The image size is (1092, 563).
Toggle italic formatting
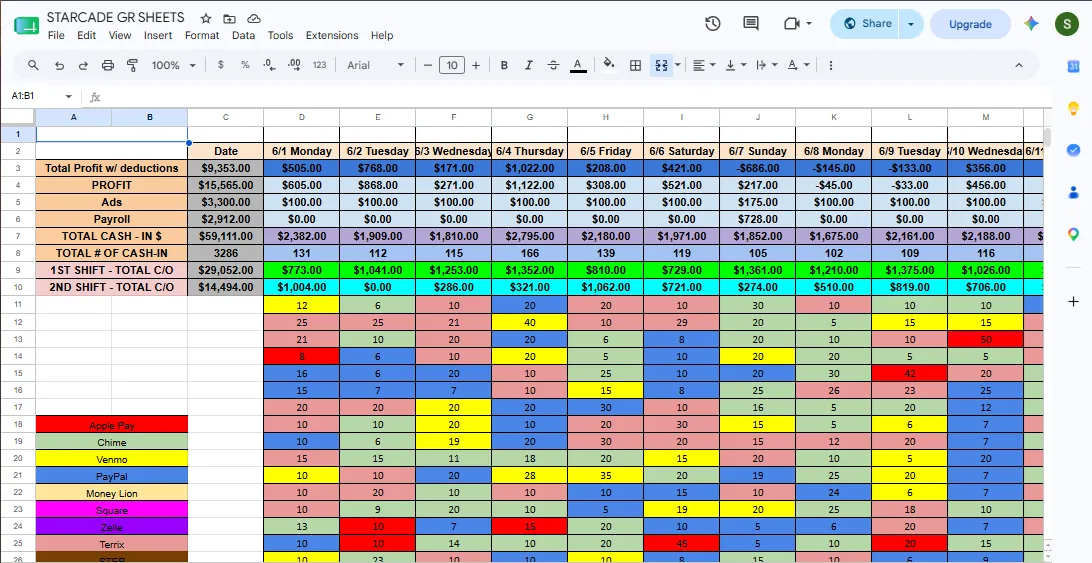tap(529, 65)
